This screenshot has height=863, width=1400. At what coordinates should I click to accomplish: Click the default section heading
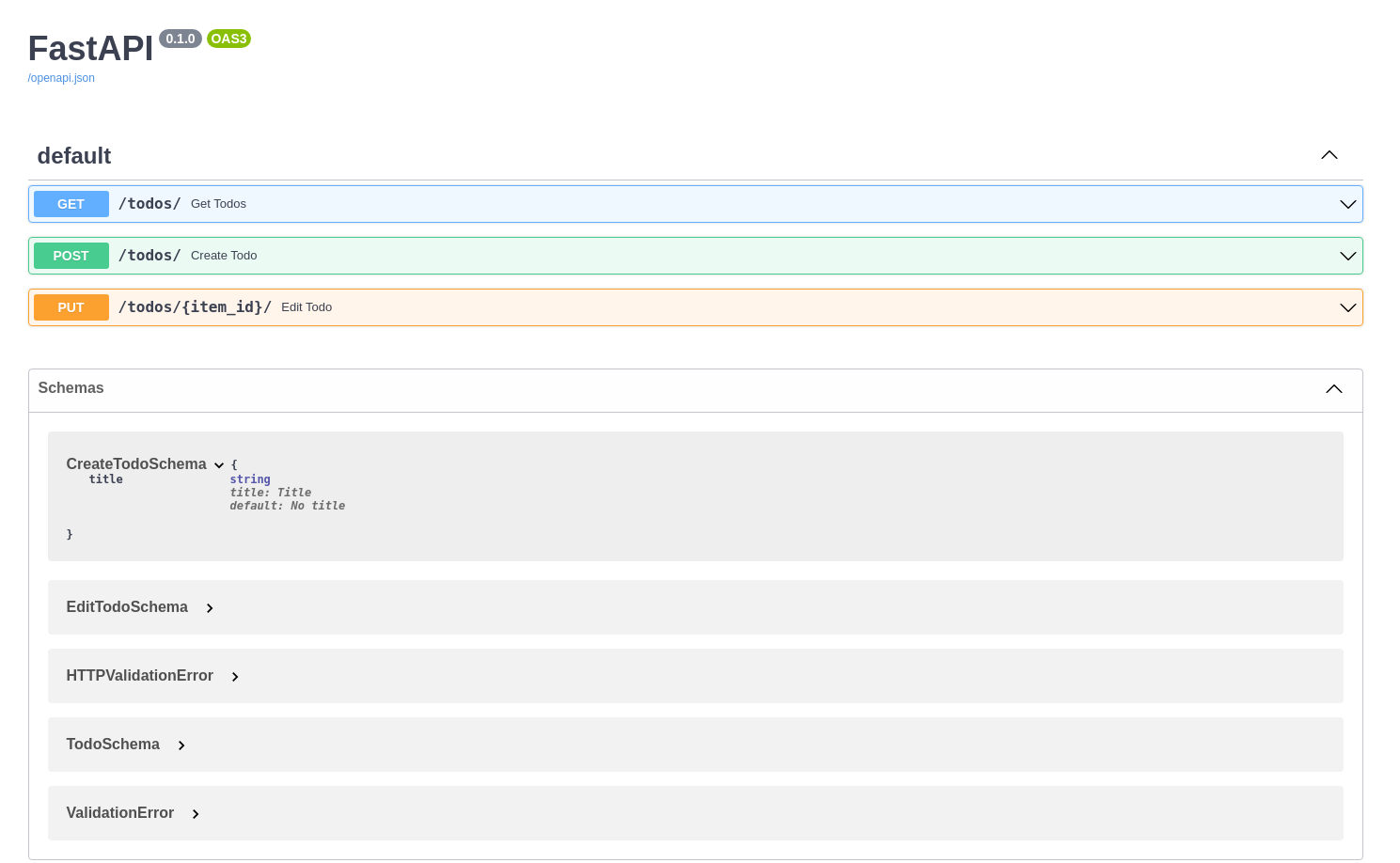(x=74, y=156)
